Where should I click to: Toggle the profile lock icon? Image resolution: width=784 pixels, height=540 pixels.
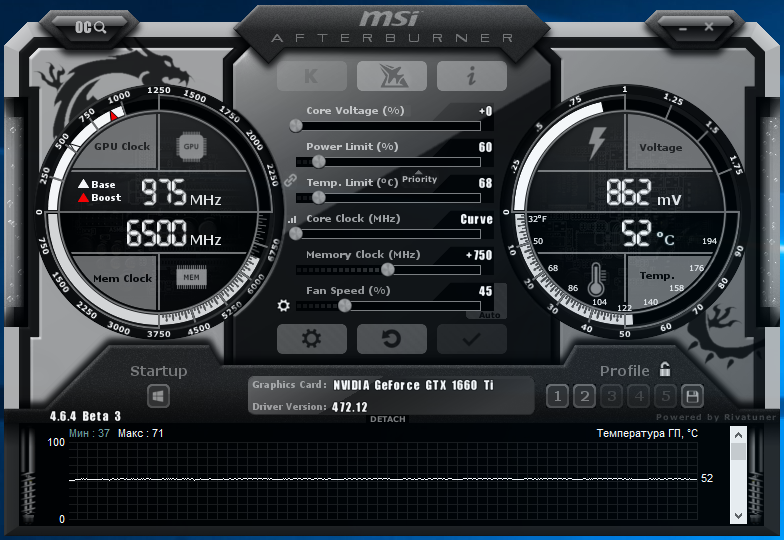[664, 369]
